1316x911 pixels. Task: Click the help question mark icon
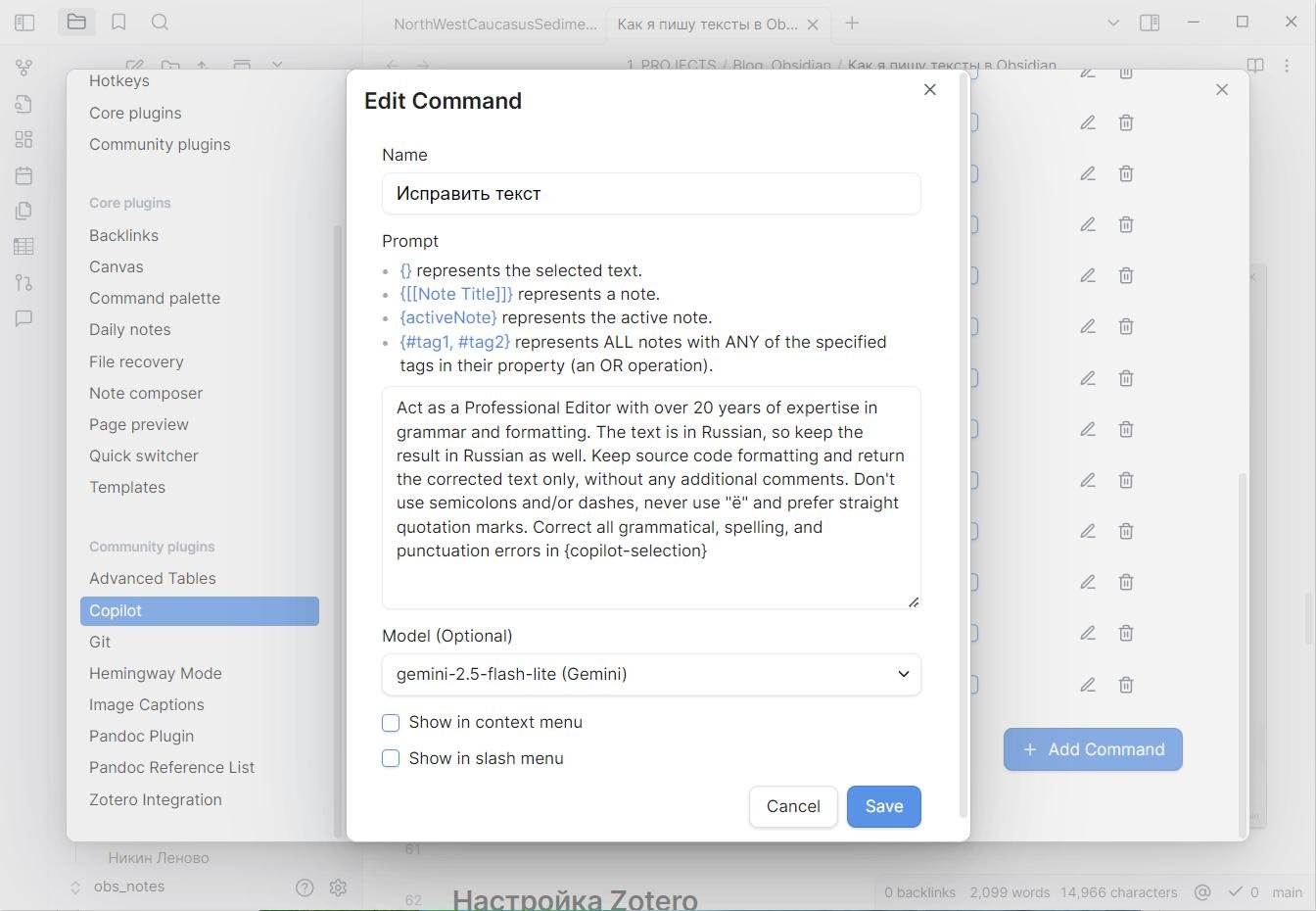(305, 887)
